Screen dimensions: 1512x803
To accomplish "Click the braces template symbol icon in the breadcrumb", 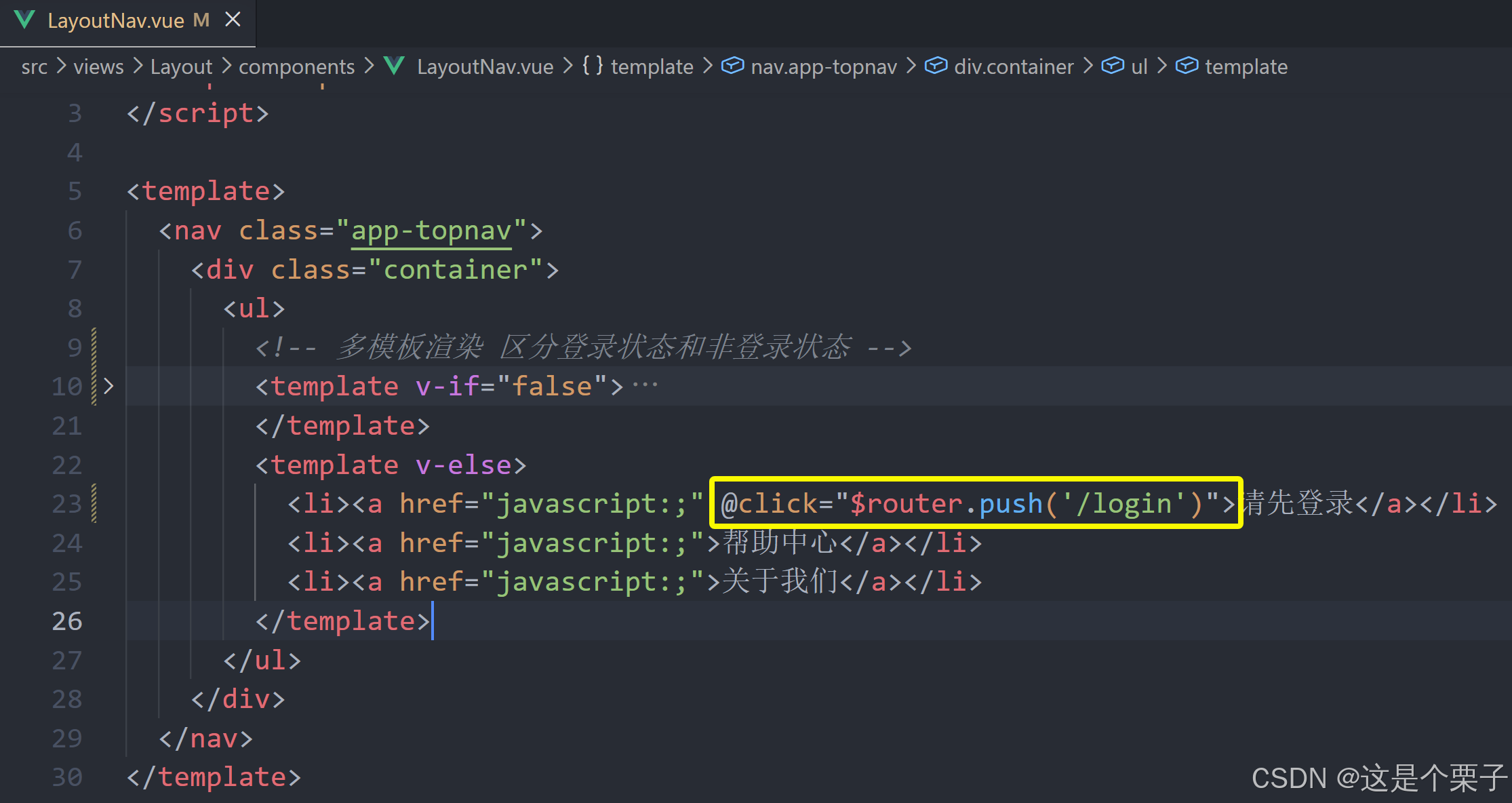I will [592, 66].
